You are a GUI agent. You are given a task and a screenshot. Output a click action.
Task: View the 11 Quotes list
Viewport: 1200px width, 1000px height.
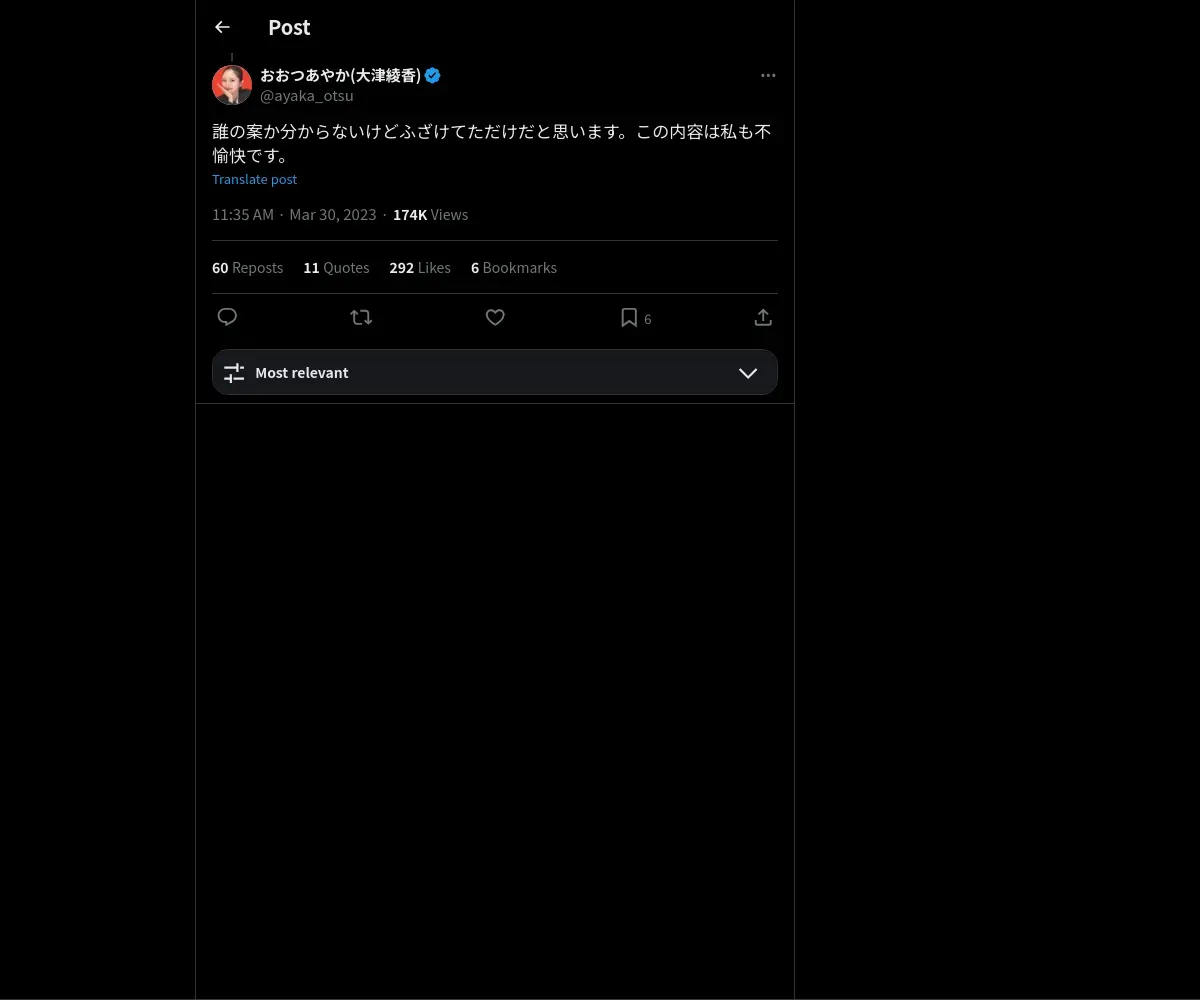point(336,268)
